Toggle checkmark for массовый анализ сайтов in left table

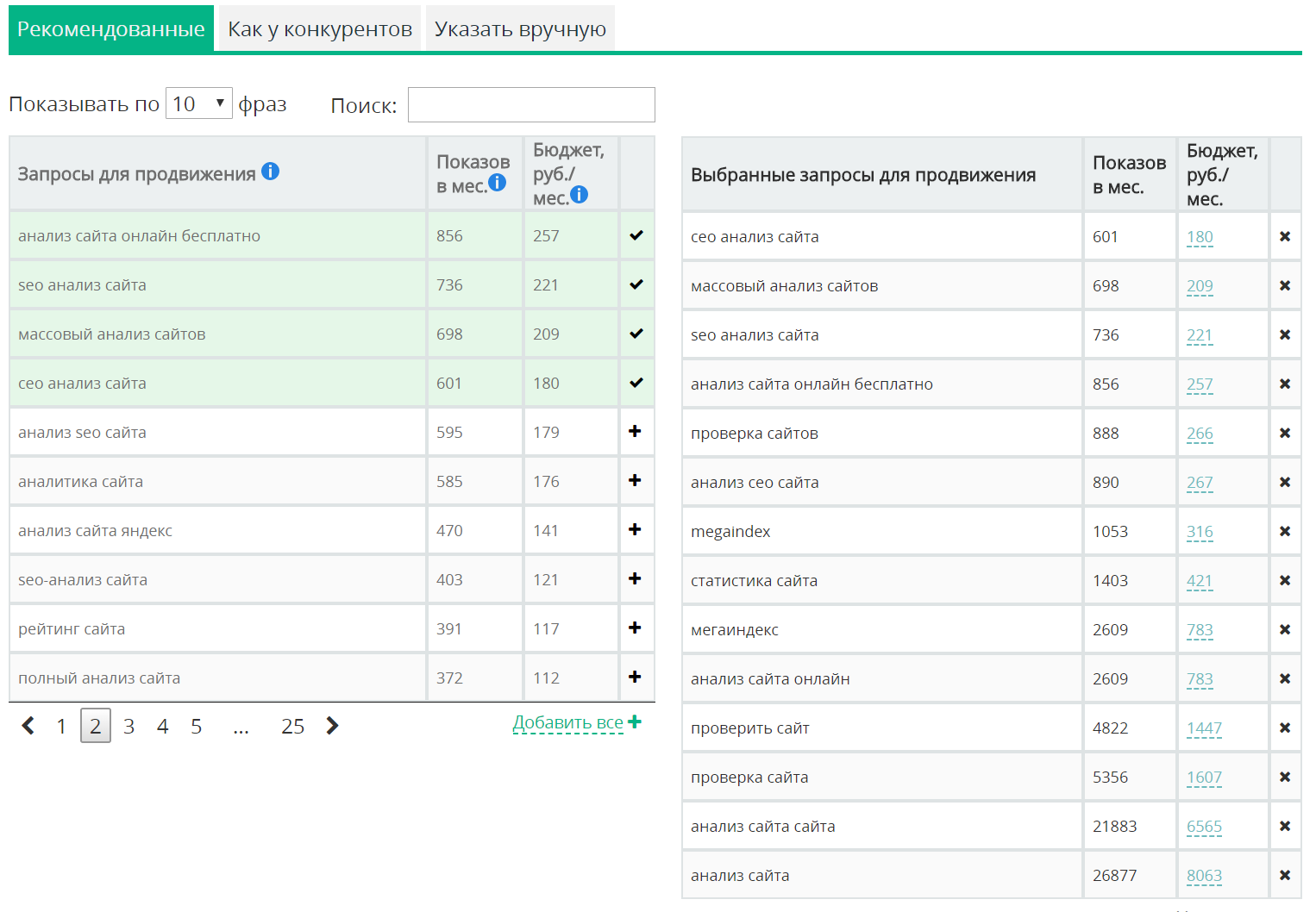pyautogui.click(x=636, y=333)
